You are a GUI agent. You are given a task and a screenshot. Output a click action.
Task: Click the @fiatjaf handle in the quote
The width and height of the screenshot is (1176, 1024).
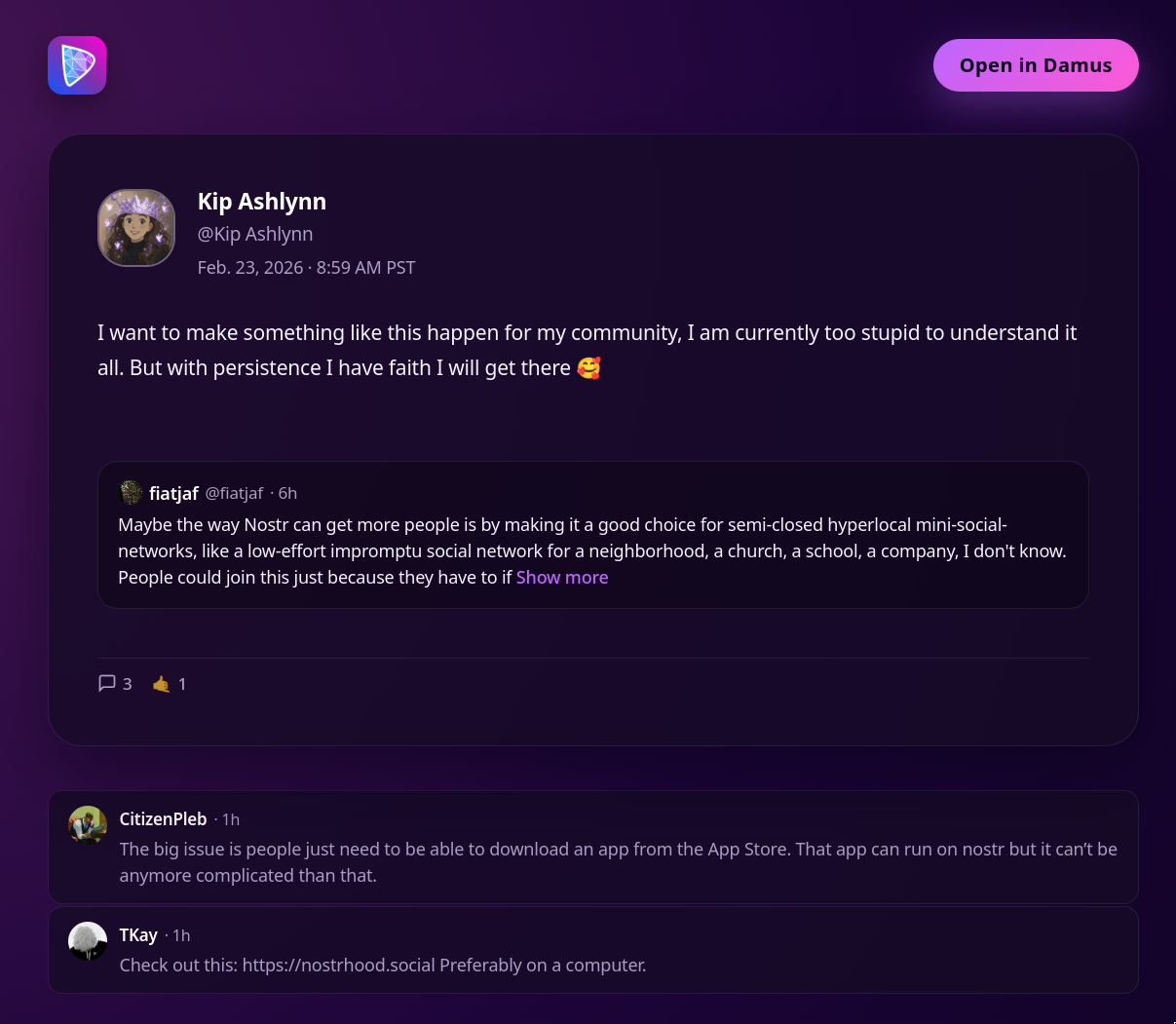234,493
